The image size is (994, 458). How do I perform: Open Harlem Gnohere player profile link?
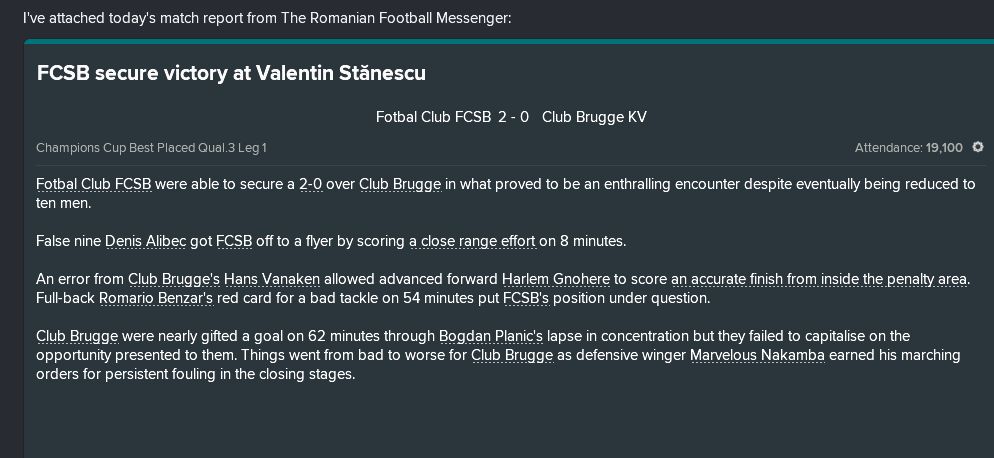tap(556, 279)
